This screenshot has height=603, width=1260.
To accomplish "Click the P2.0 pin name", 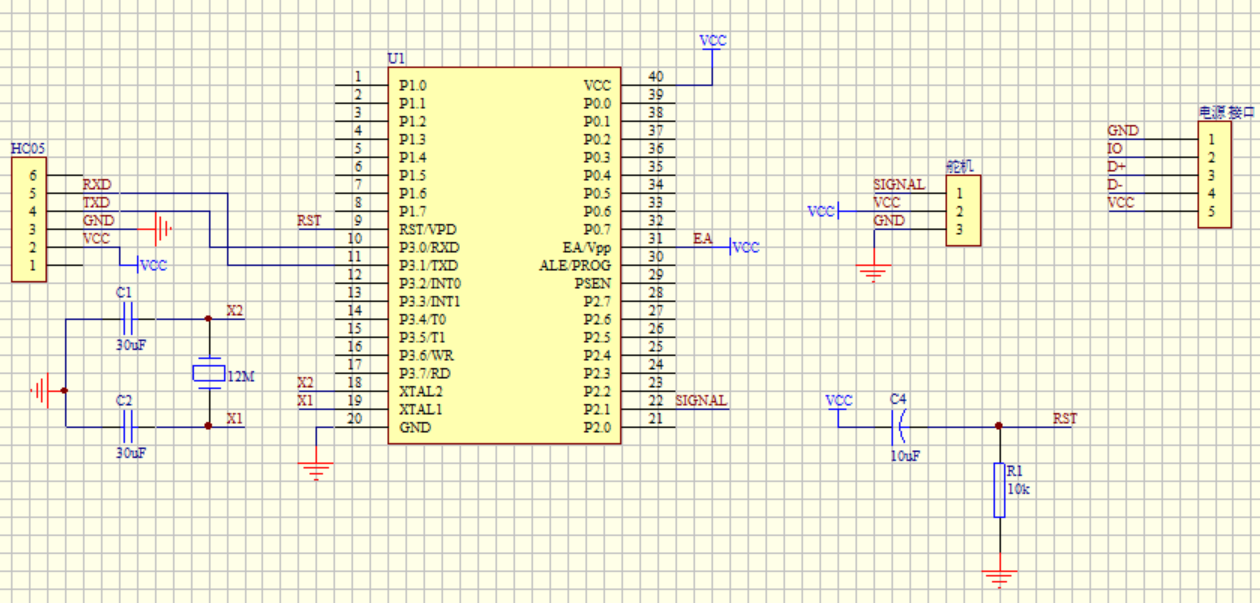I will tap(597, 428).
